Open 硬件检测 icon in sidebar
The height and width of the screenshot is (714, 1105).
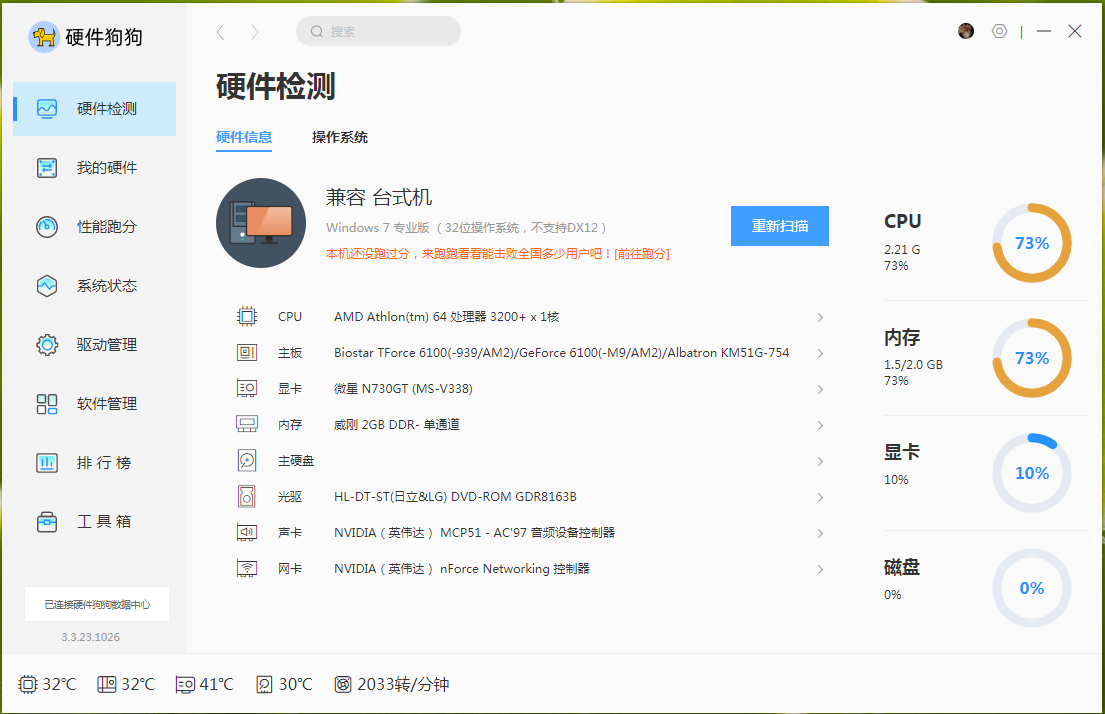point(47,109)
